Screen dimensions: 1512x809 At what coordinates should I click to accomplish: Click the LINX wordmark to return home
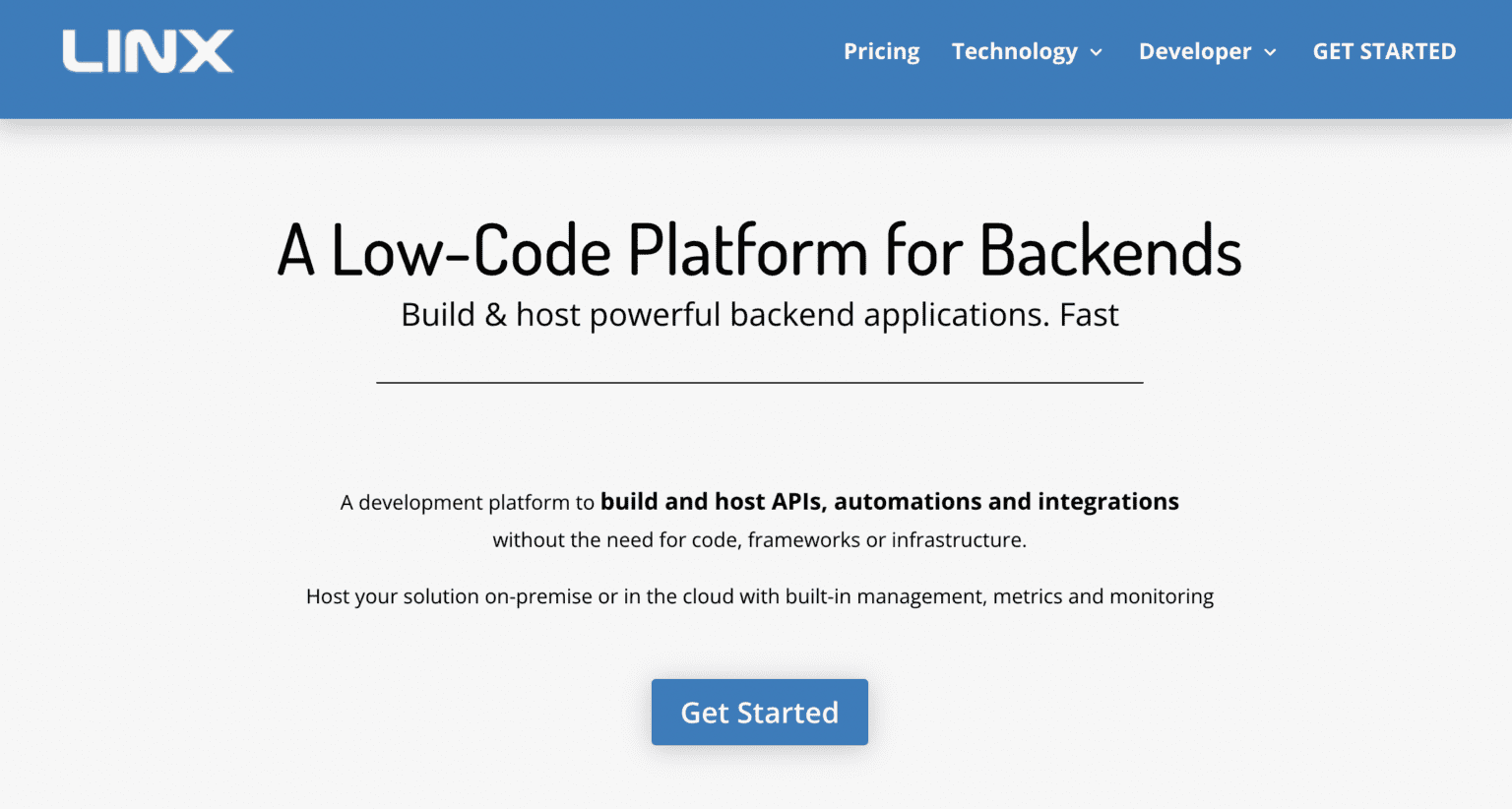click(x=148, y=51)
